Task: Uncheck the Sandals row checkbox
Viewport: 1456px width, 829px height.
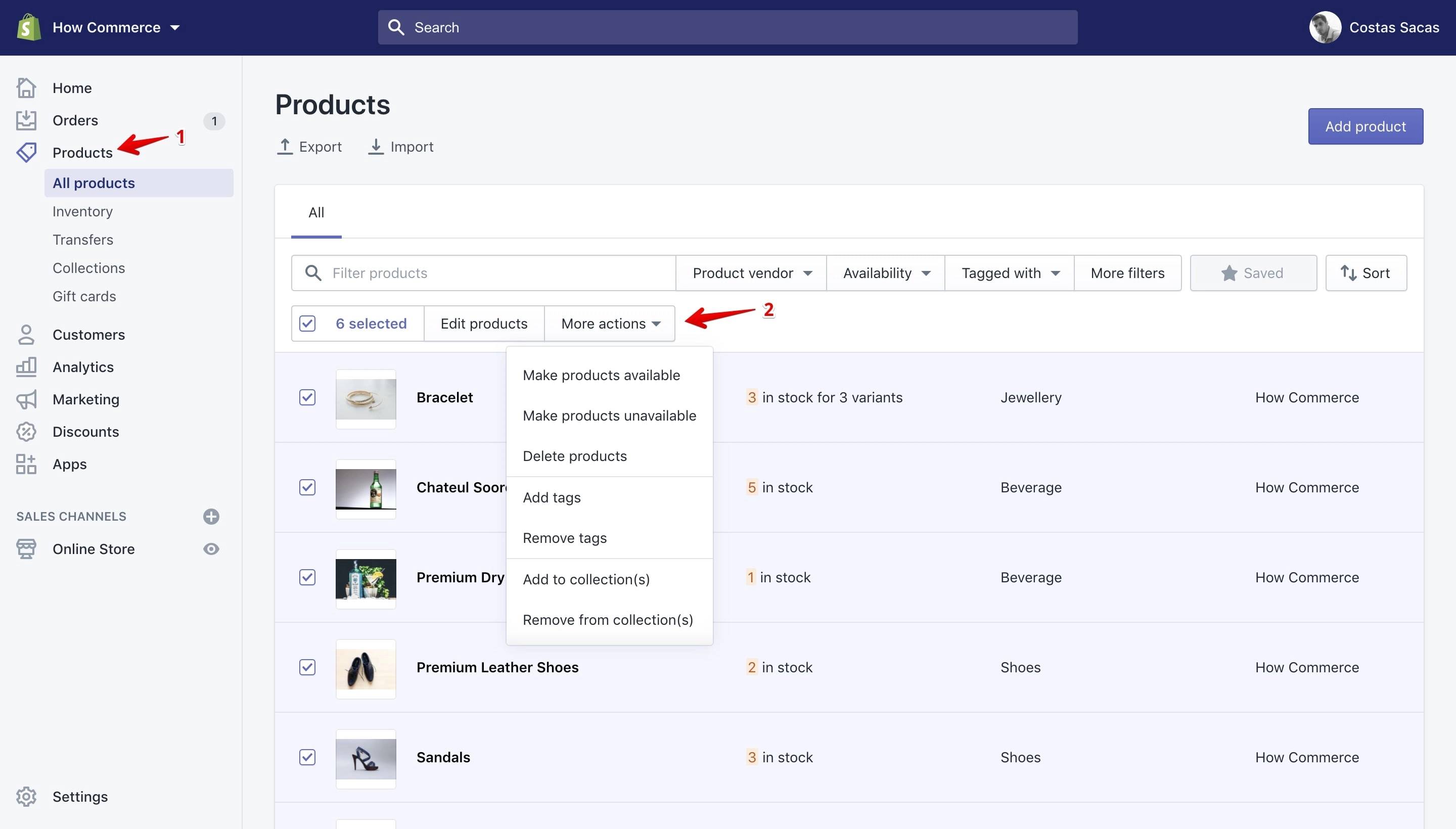Action: pos(307,757)
